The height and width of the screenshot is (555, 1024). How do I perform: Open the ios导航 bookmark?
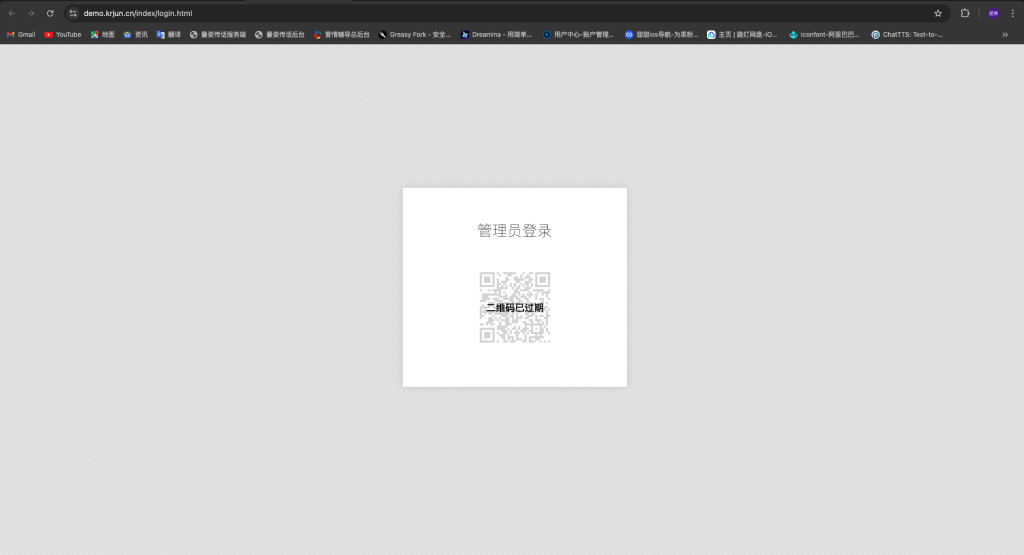pyautogui.click(x=662, y=35)
